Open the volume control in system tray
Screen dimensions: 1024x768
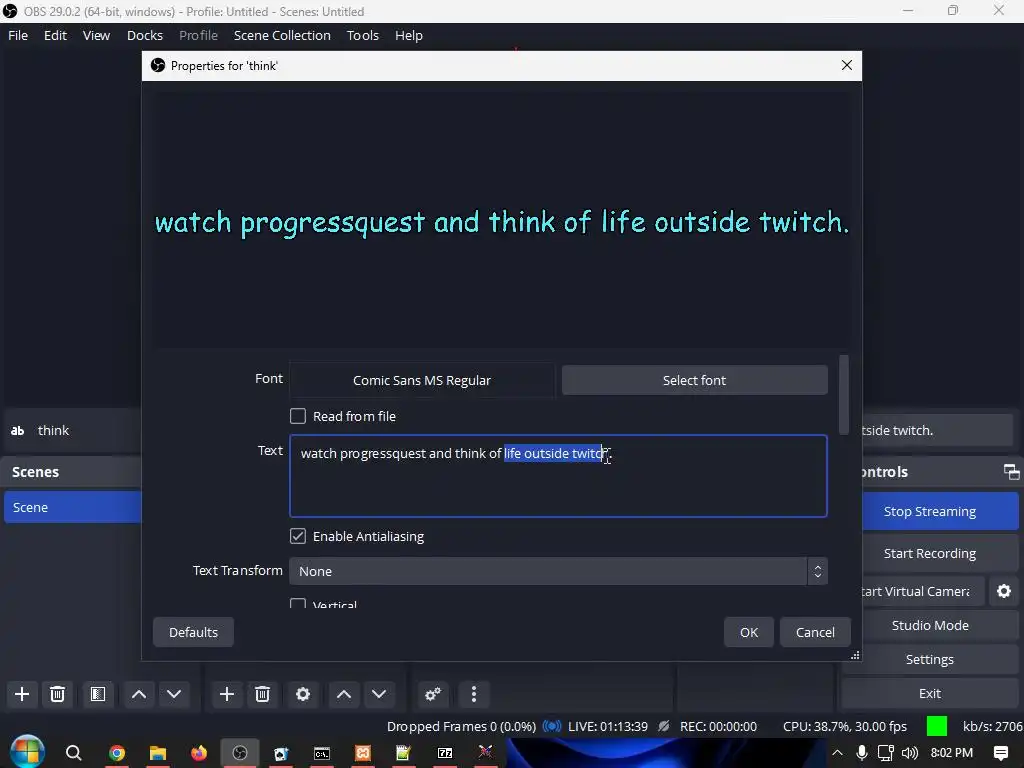(x=910, y=753)
